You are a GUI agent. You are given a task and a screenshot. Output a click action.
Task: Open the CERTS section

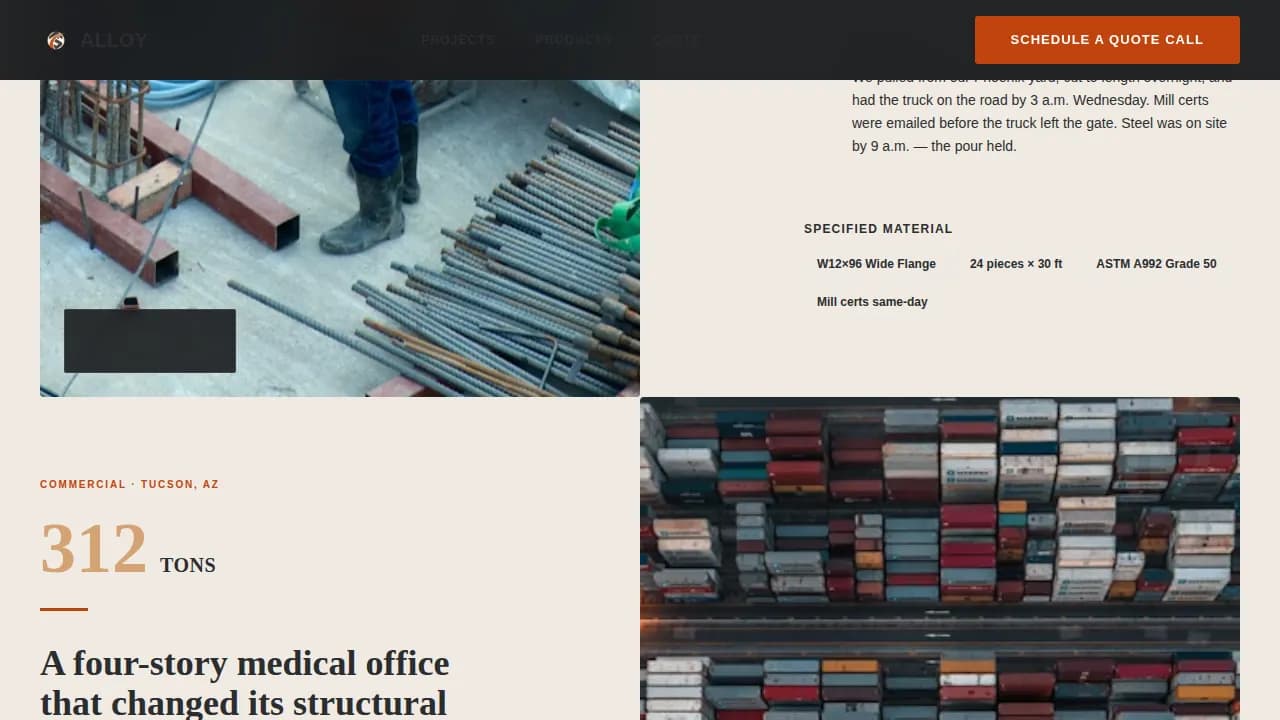pyautogui.click(x=676, y=40)
